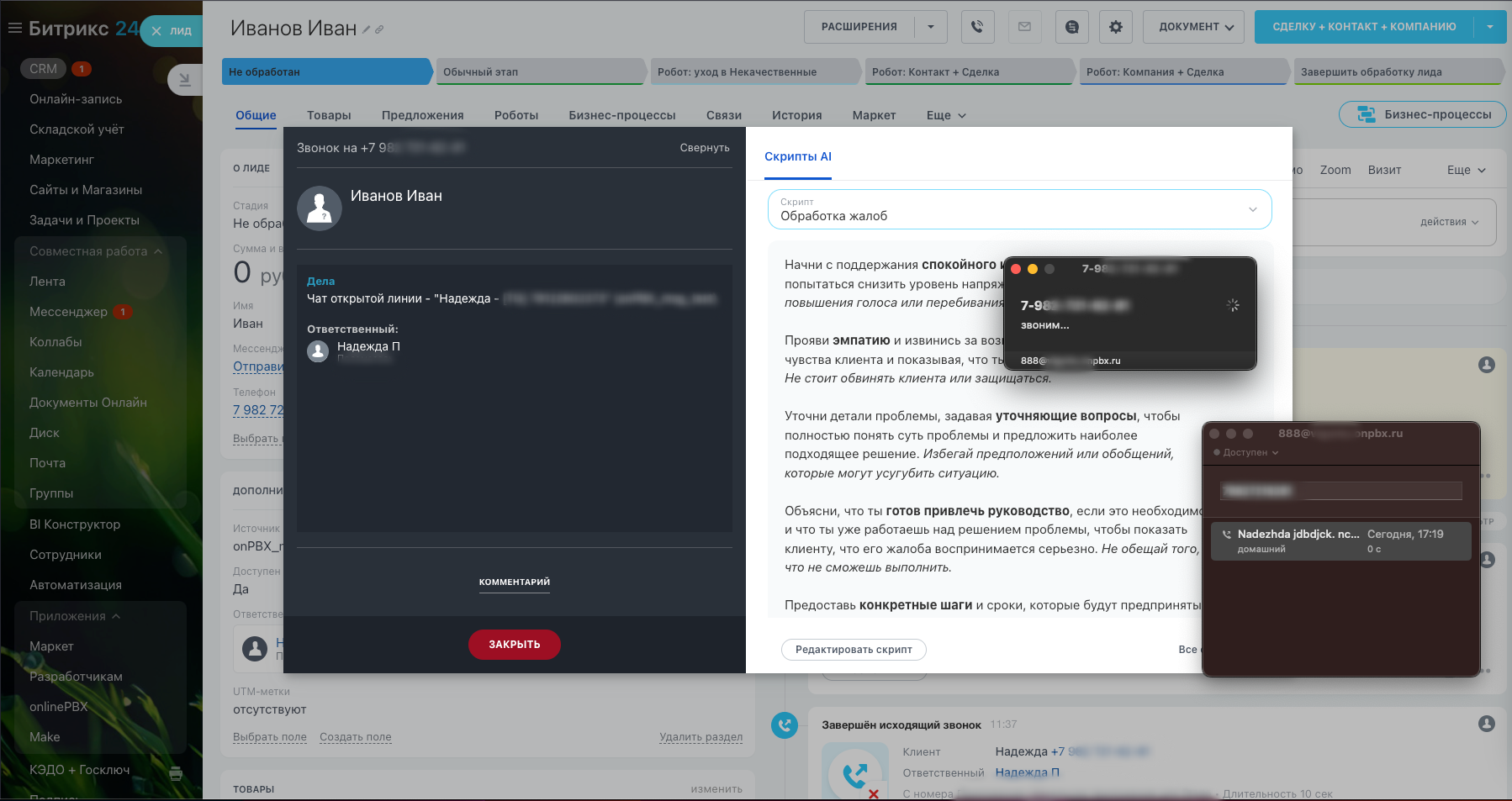1512x801 pixels.
Task: Open the РАСШИРЕНИЯ dropdown arrow
Action: tap(931, 27)
